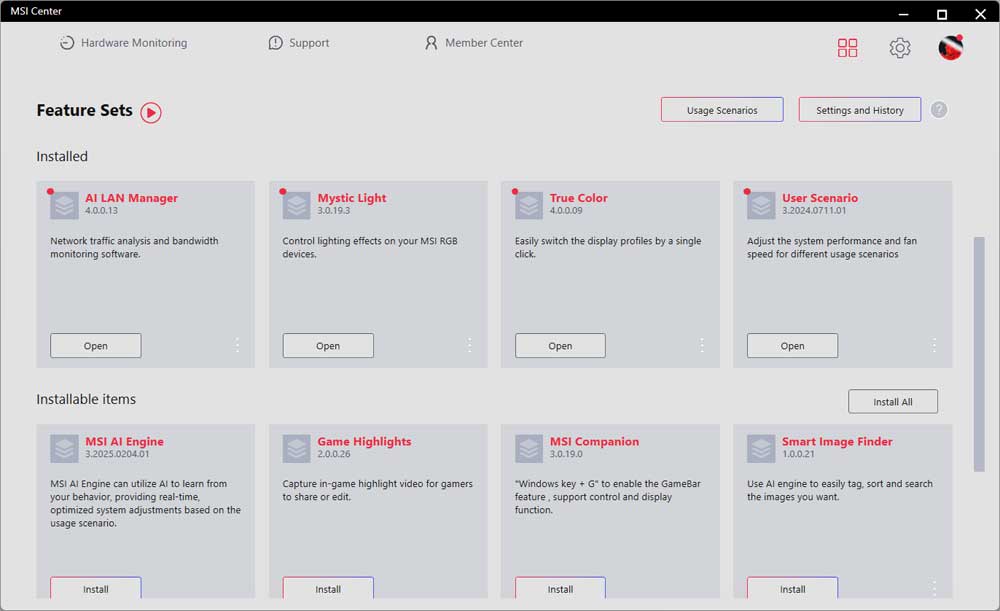1000x611 pixels.
Task: Open Mystic Light
Action: tap(328, 346)
